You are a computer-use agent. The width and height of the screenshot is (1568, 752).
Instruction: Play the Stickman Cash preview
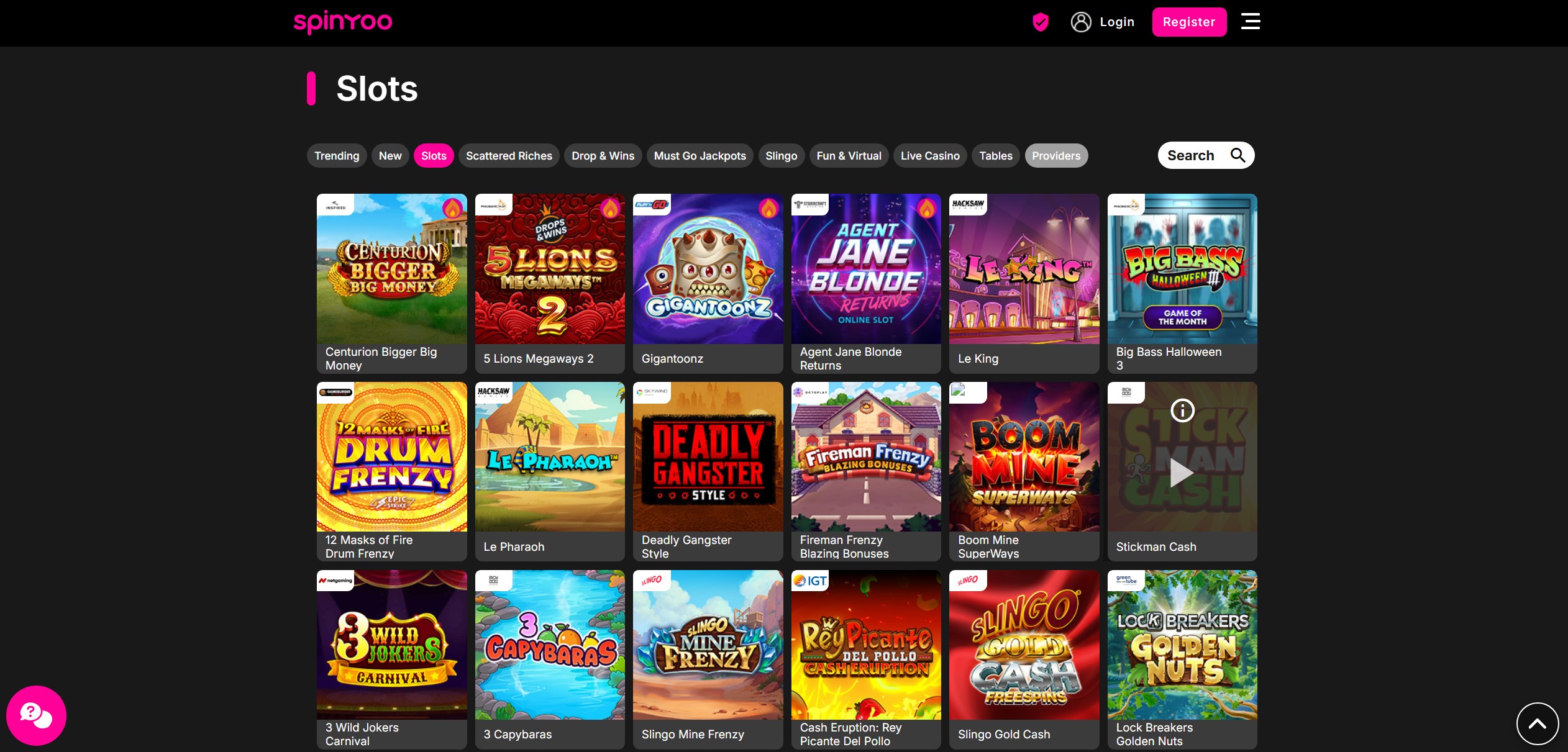tap(1182, 473)
